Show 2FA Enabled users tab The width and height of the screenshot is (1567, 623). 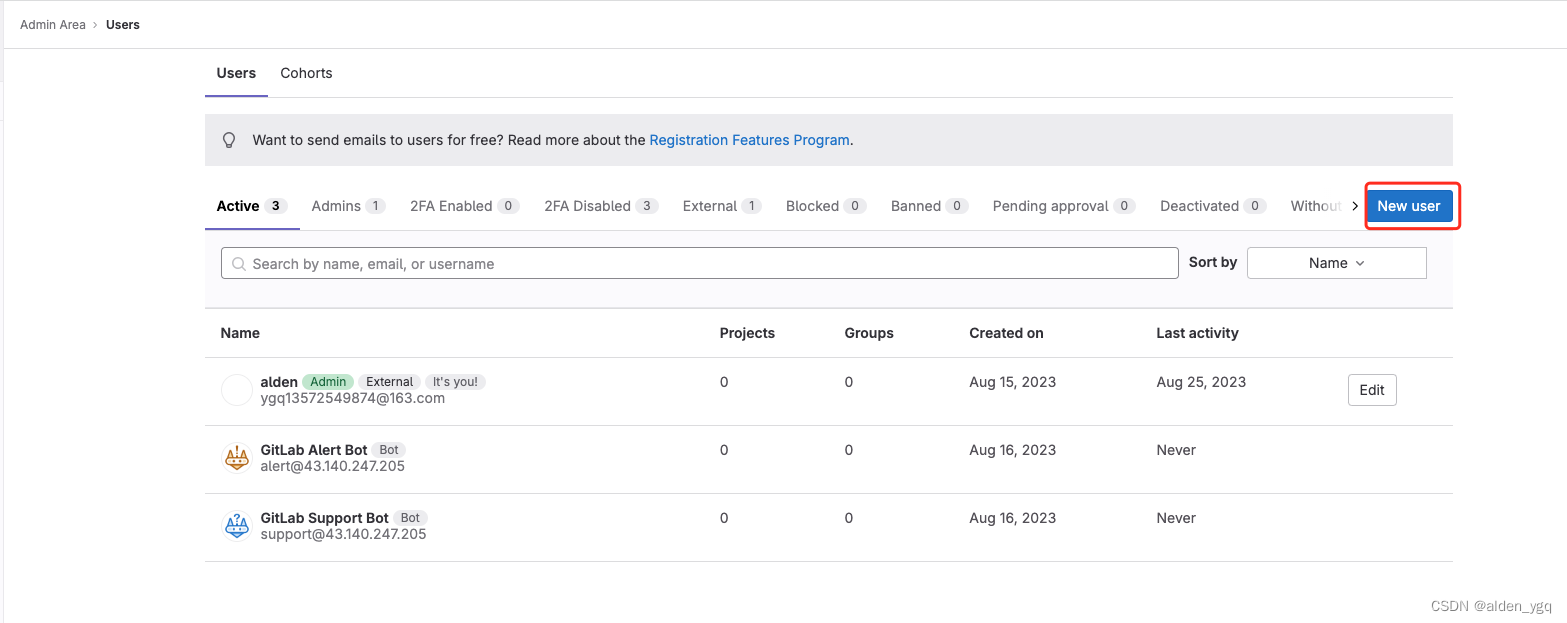click(x=464, y=206)
